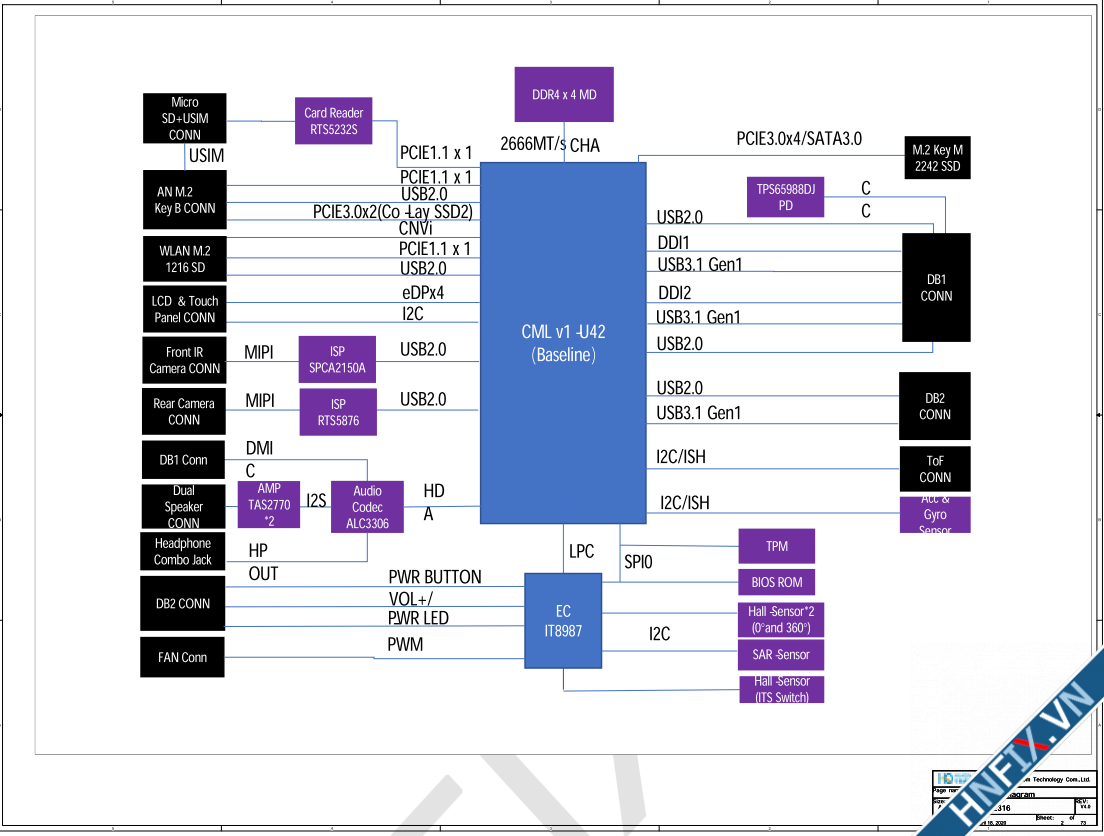Select the DDR4 x 4 MD block

564,95
